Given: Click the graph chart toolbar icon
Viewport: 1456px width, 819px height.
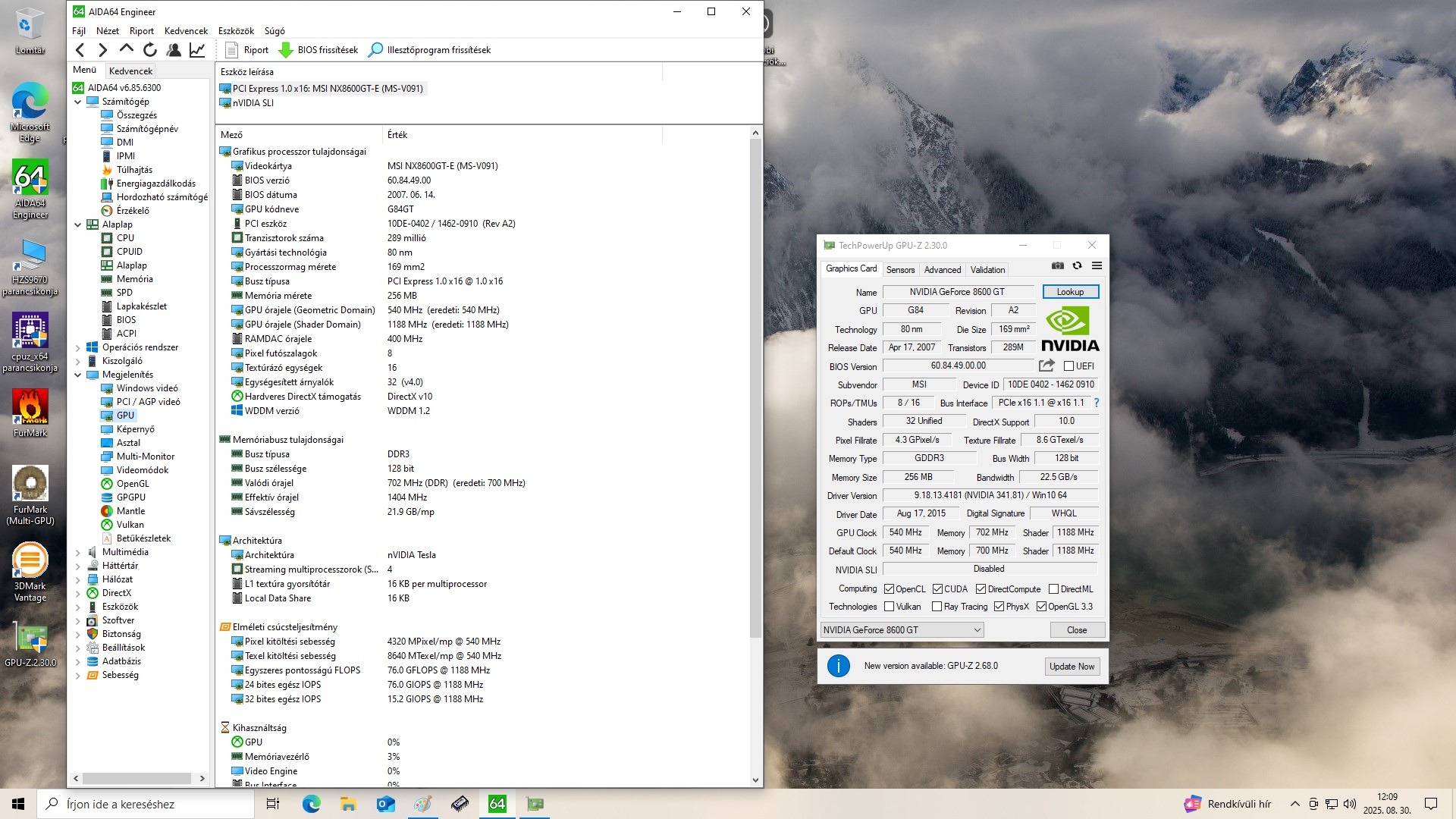Looking at the screenshot, I should pos(197,50).
